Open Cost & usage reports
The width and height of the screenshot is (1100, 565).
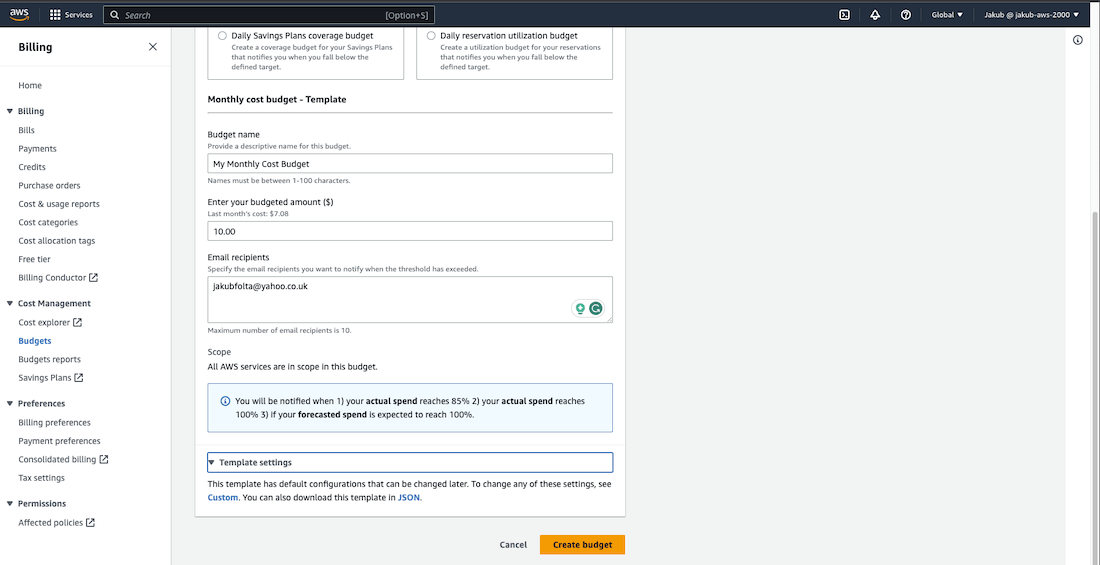coord(59,204)
